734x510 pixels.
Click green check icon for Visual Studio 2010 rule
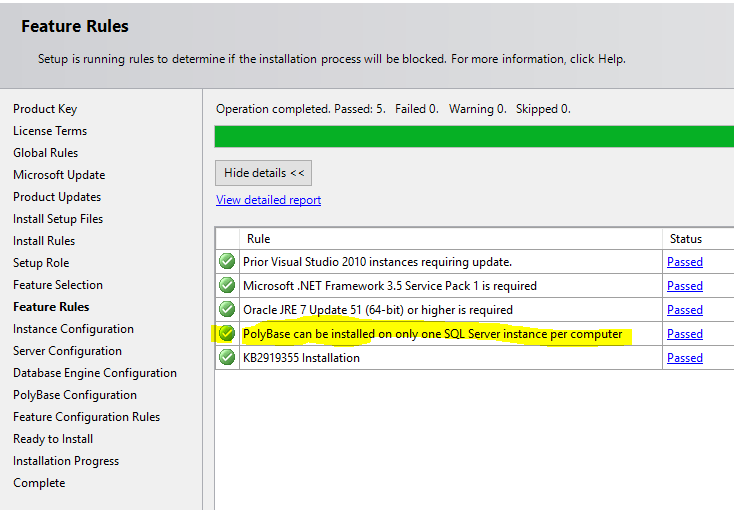(227, 262)
